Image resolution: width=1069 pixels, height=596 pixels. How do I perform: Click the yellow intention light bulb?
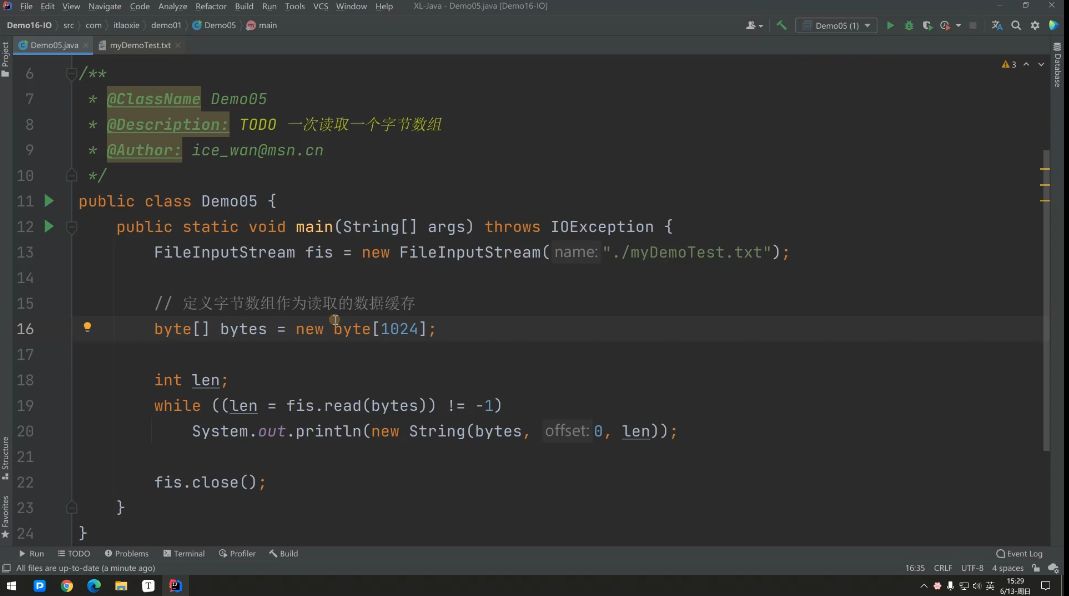click(x=87, y=327)
